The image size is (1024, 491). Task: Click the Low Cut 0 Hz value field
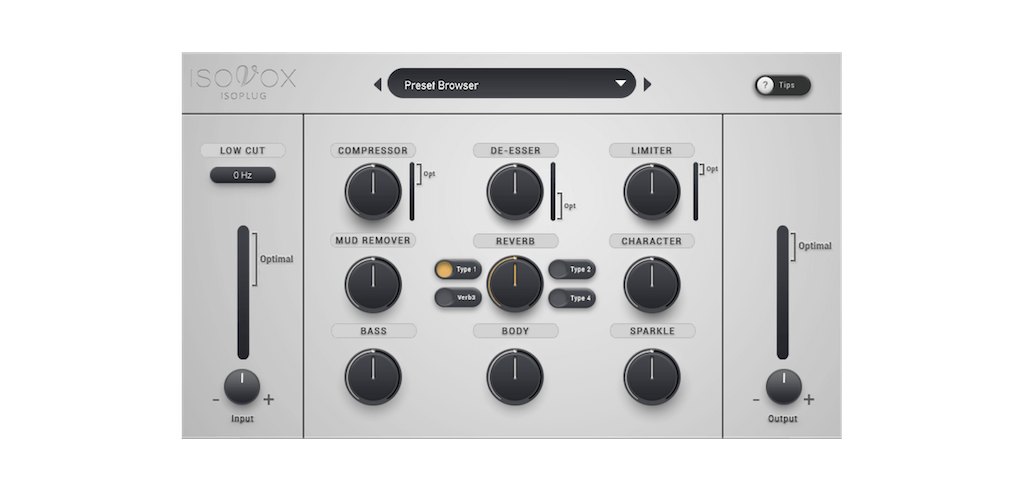pos(242,175)
